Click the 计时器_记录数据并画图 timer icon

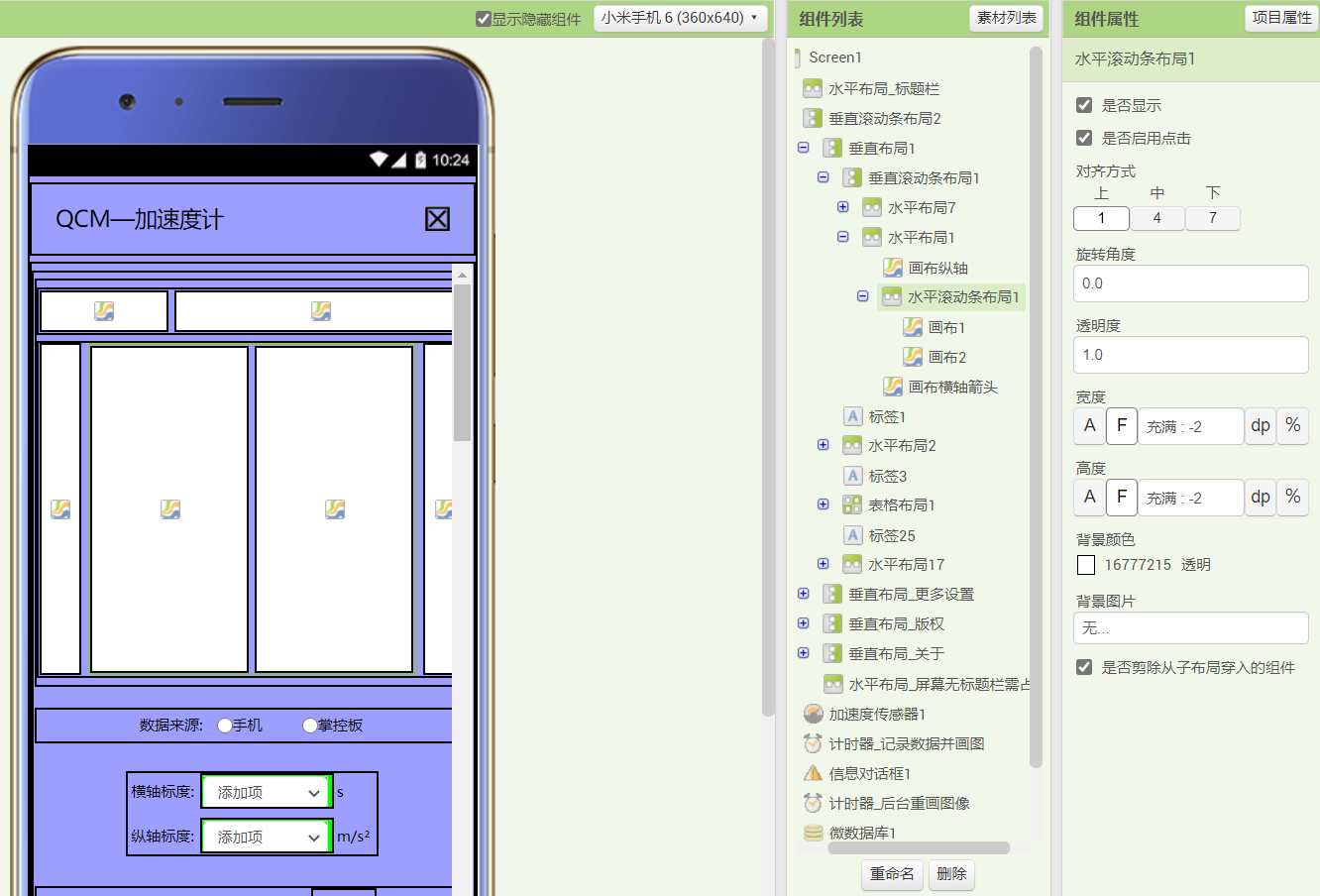tap(813, 743)
